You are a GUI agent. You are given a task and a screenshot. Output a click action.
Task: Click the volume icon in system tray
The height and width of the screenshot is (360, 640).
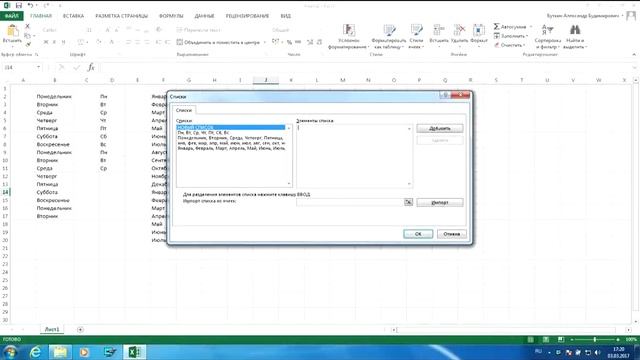598,352
